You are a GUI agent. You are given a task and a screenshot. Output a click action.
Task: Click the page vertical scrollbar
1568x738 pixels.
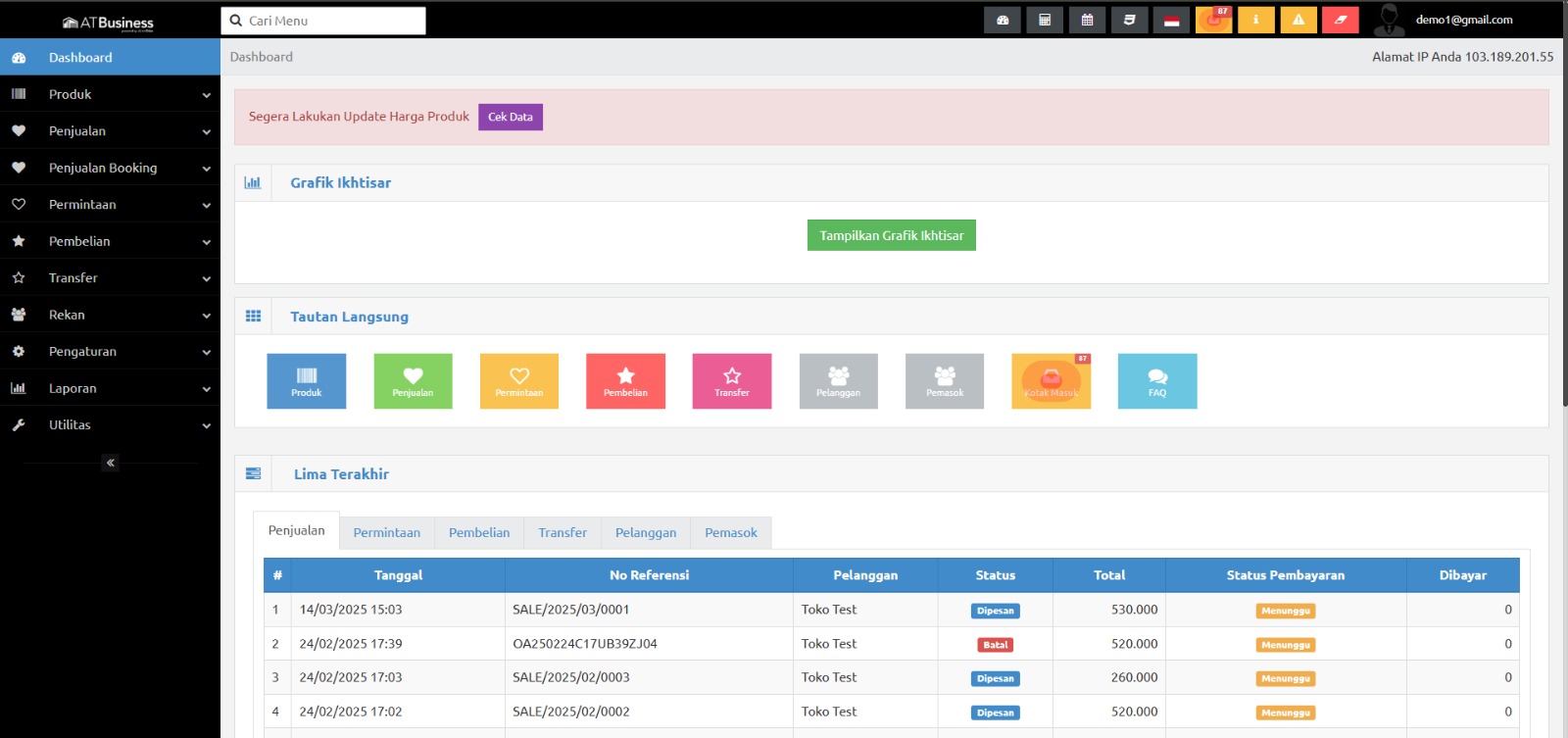(1564, 206)
